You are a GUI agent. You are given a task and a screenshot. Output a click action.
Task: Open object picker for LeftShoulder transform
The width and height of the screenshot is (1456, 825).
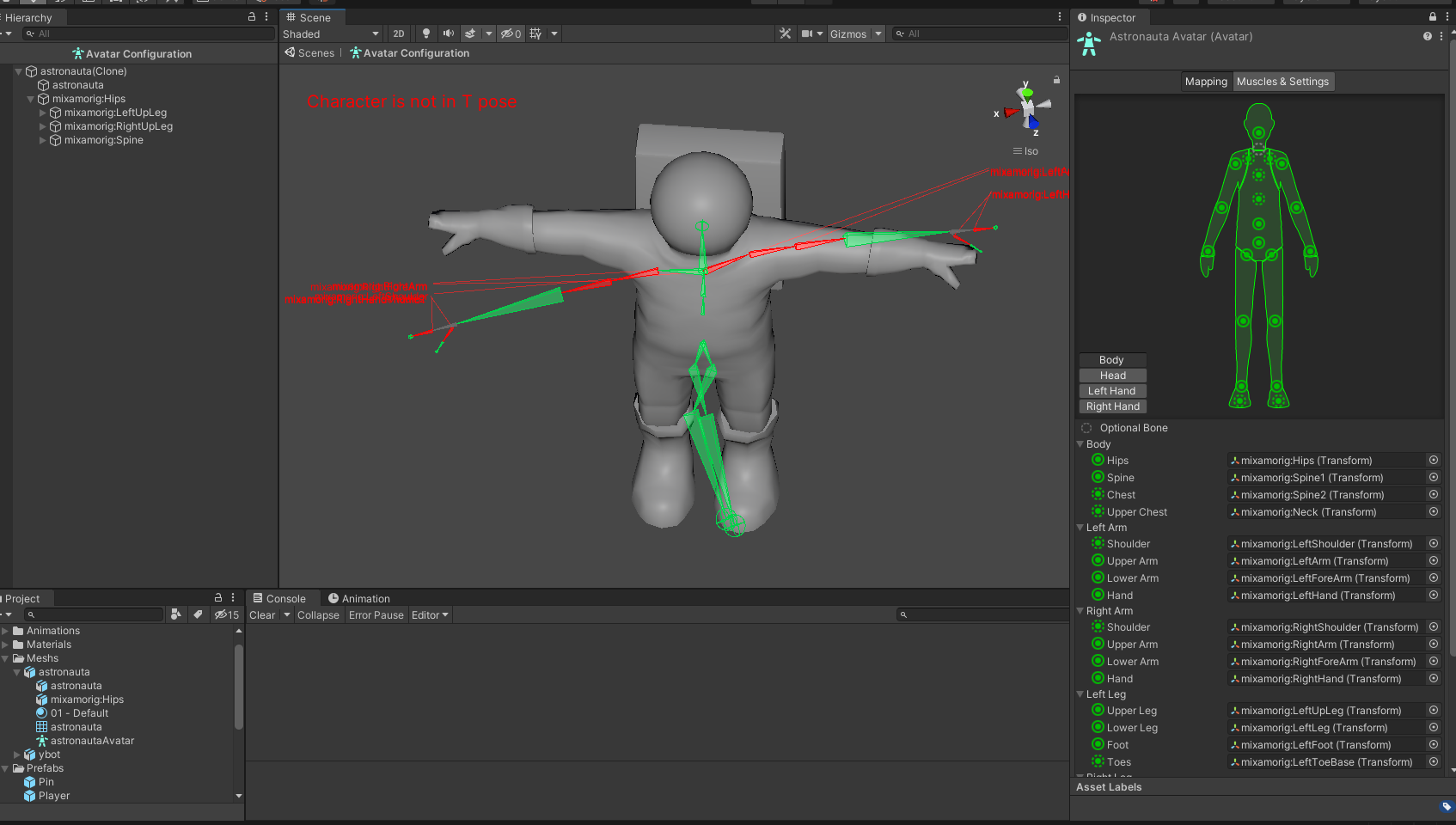[x=1434, y=543]
